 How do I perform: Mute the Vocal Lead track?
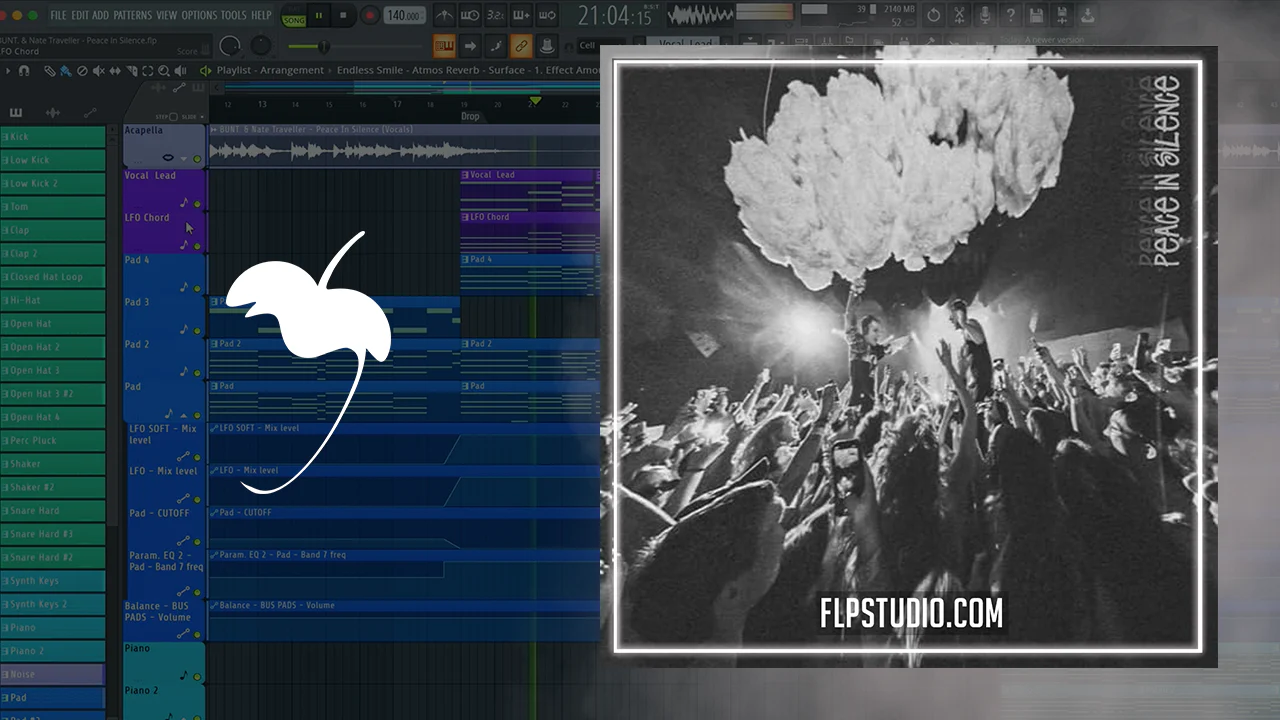(197, 204)
